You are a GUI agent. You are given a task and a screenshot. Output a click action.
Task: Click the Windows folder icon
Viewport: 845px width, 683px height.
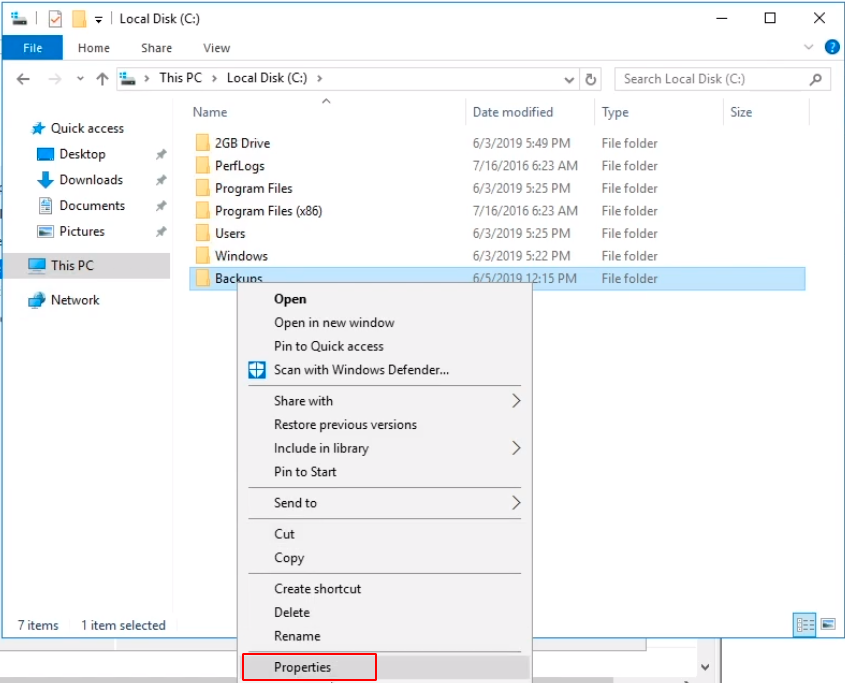tap(203, 256)
